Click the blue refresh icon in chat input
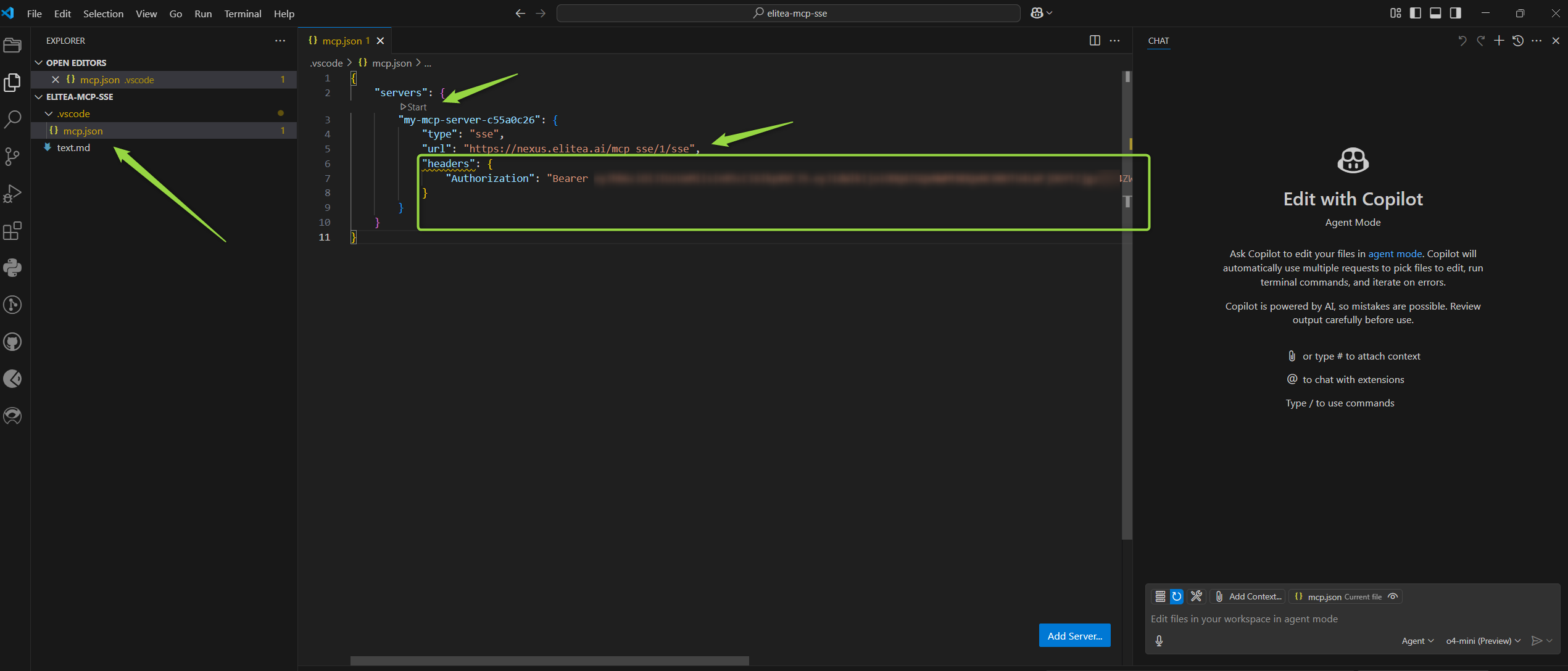 (1177, 596)
